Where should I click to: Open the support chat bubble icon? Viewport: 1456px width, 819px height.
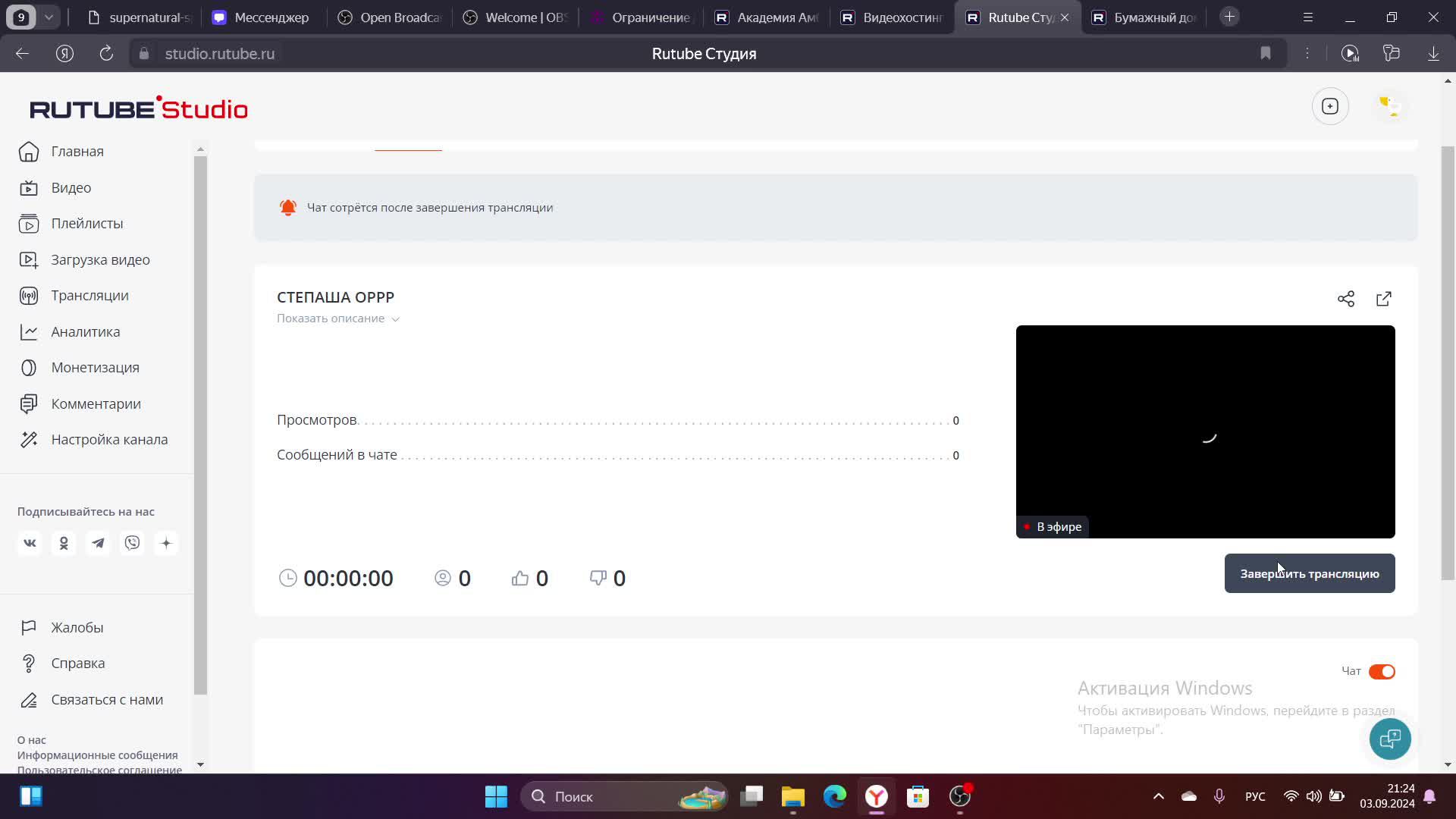[1389, 739]
